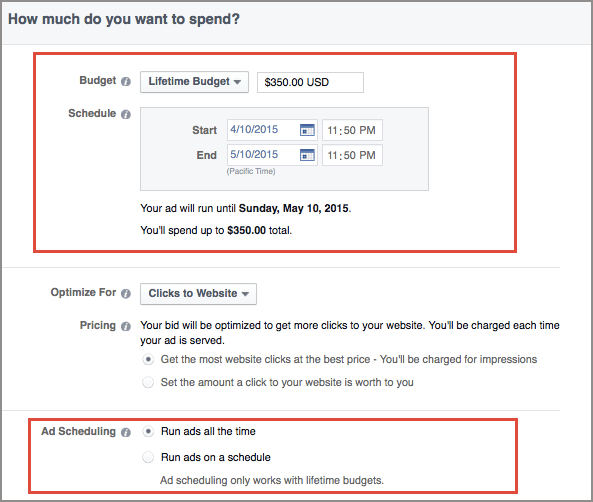Click the Optimize For info icon
The width and height of the screenshot is (593, 502).
[x=126, y=294]
